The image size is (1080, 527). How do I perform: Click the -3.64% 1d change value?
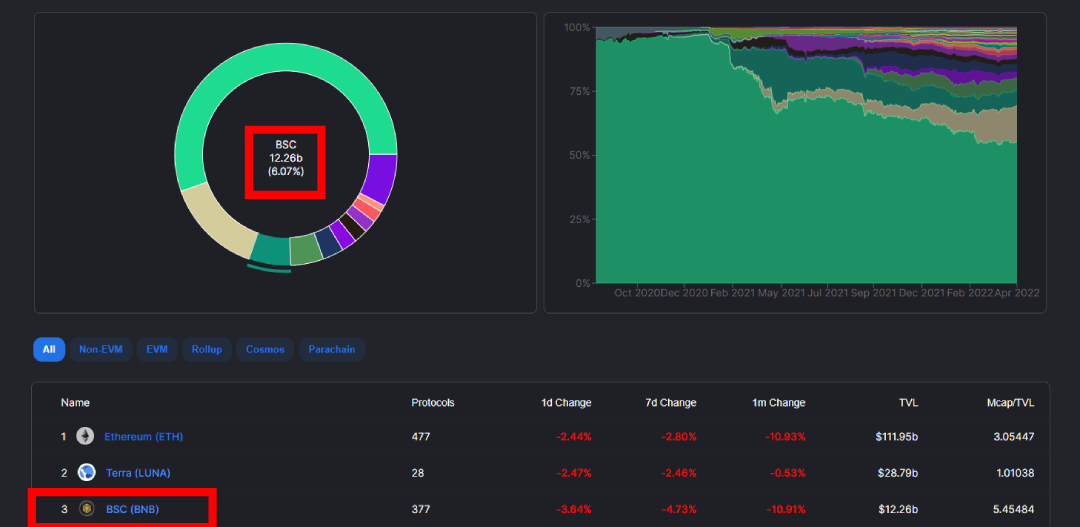pyautogui.click(x=574, y=510)
